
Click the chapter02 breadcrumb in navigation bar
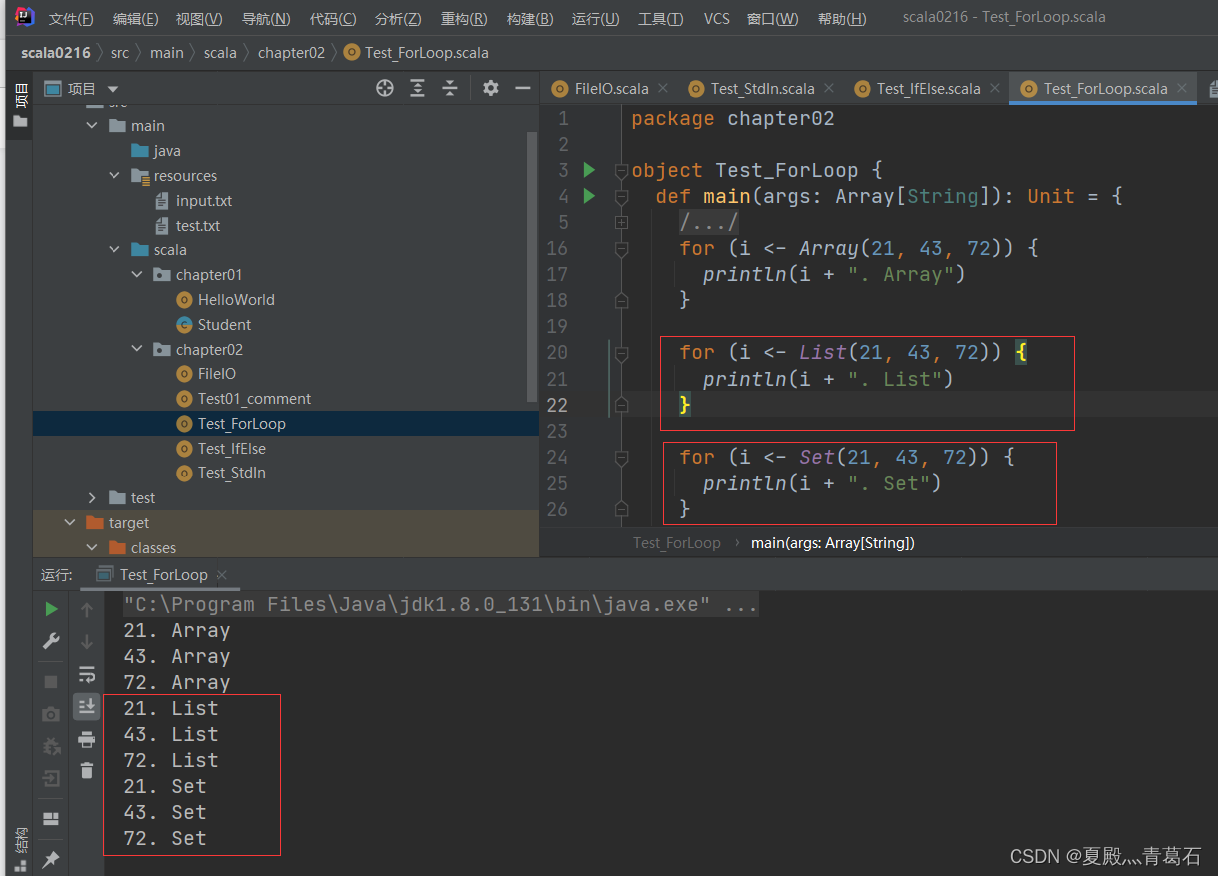tap(291, 53)
